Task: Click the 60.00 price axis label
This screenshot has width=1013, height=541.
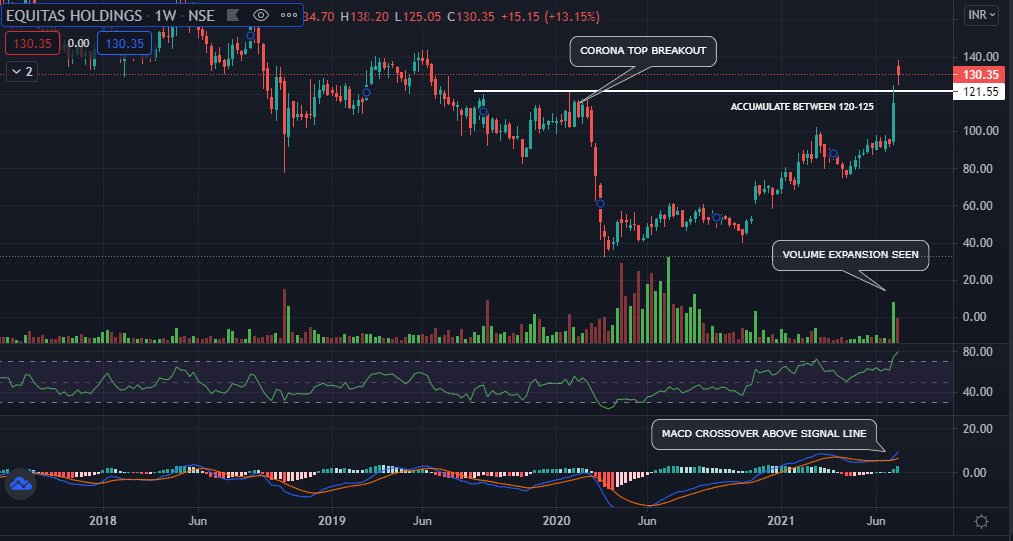Action: (x=979, y=206)
